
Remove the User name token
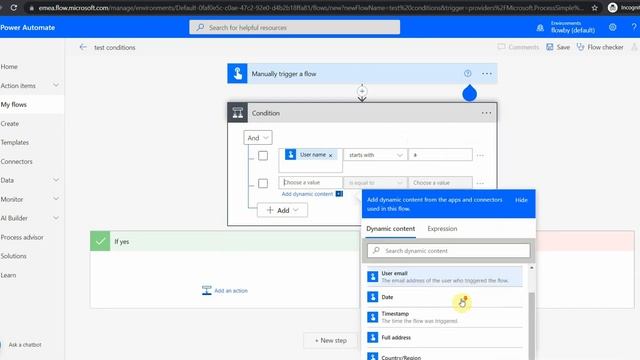point(331,156)
